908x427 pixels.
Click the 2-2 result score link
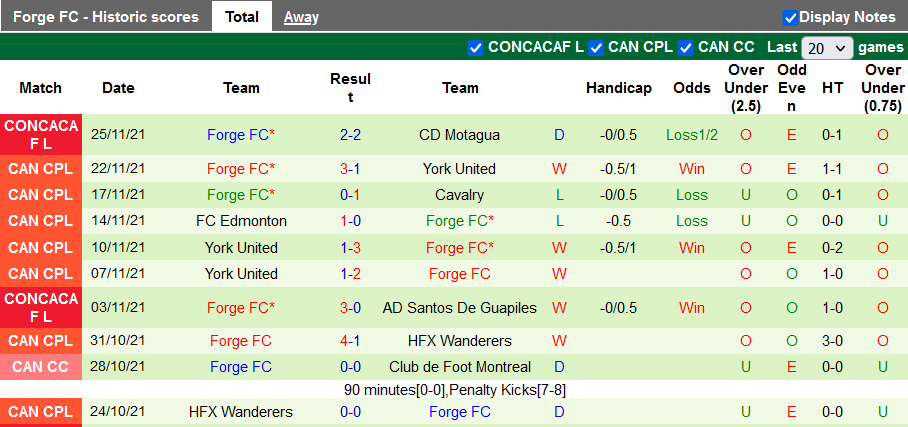click(x=350, y=135)
